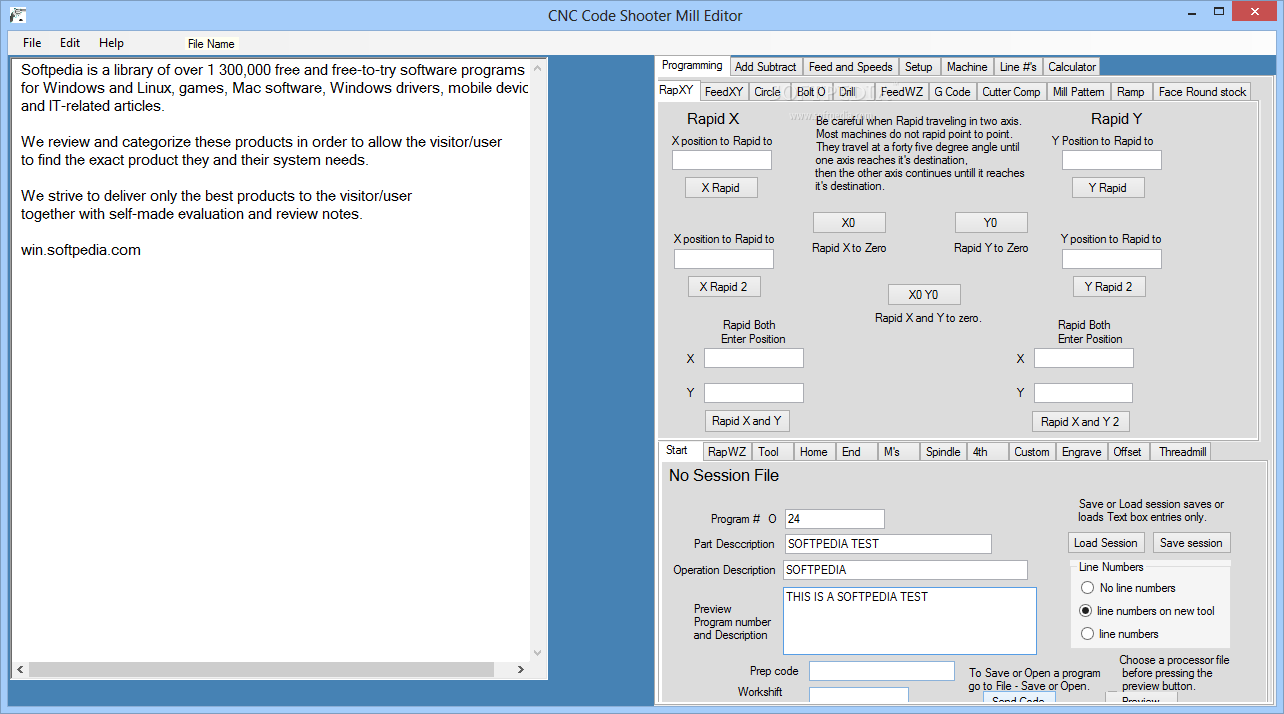Select the Programming tab
This screenshot has height=714, width=1284.
click(x=692, y=65)
